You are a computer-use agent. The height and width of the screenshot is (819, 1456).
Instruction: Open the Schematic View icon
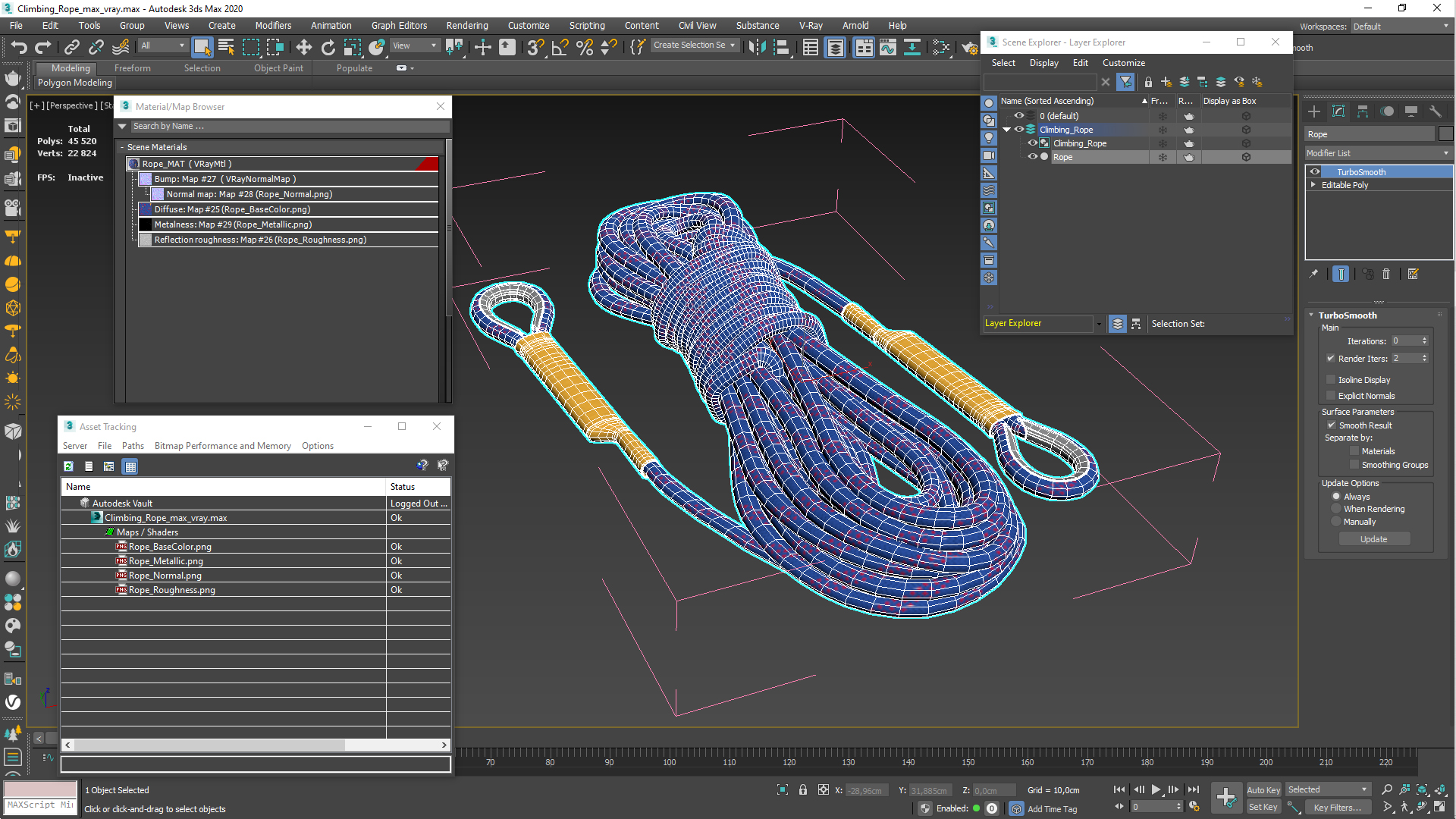coord(912,47)
